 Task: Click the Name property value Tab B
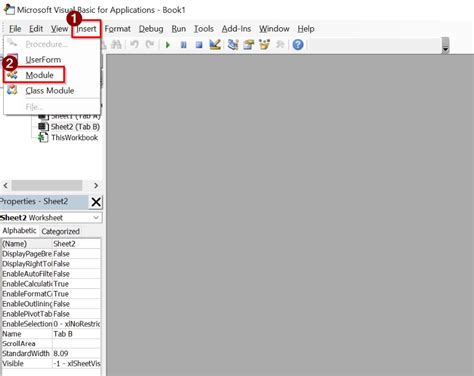76,334
